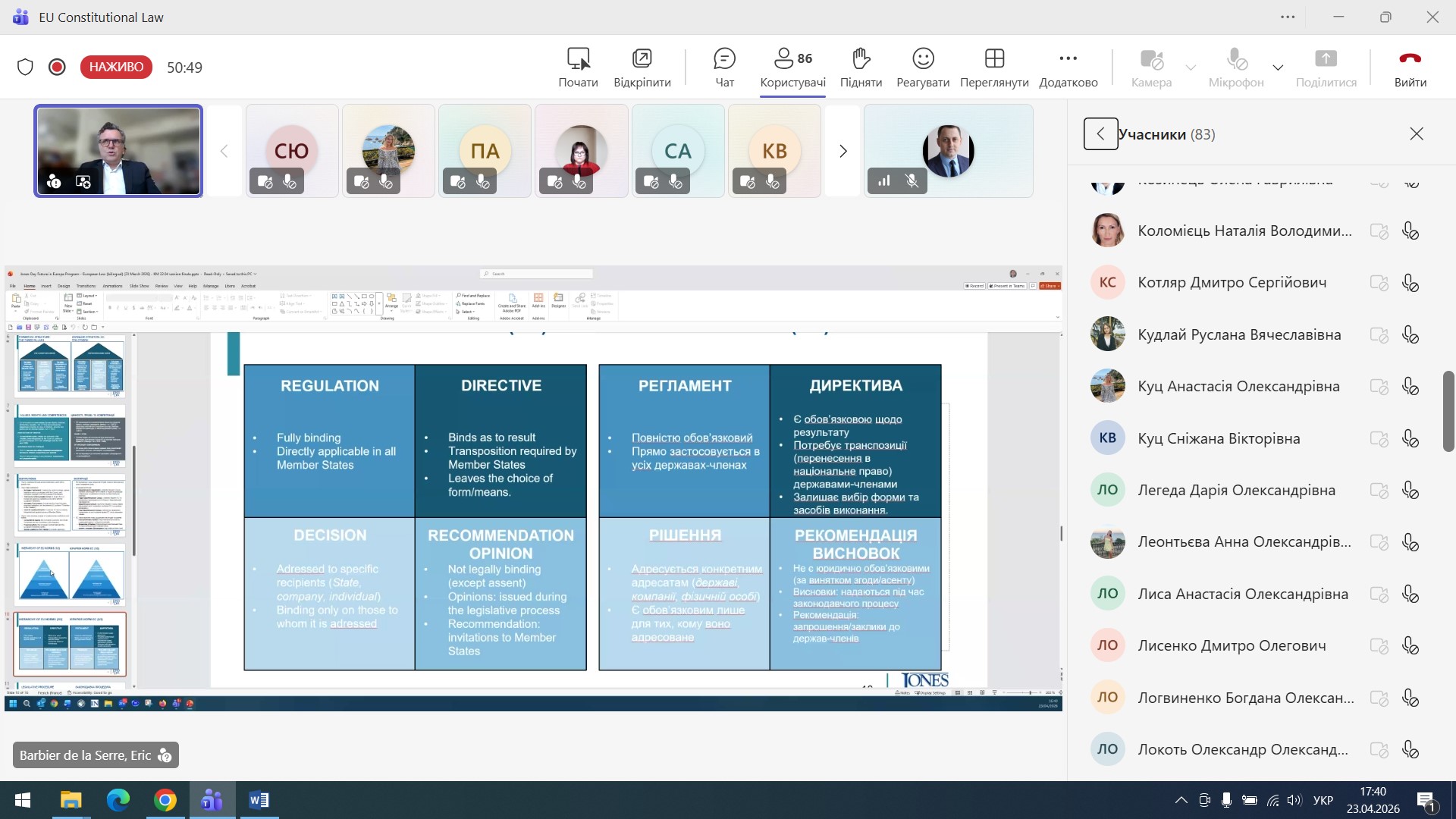Toggle Користувачі participants panel
The image size is (1456, 819).
[x=792, y=67]
